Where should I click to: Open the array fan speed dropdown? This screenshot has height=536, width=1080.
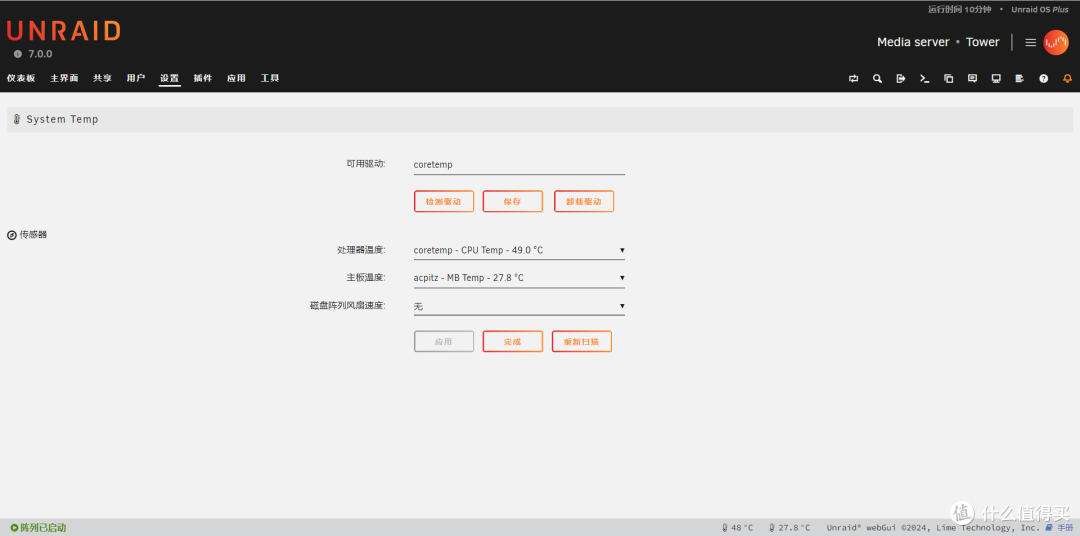tap(519, 306)
